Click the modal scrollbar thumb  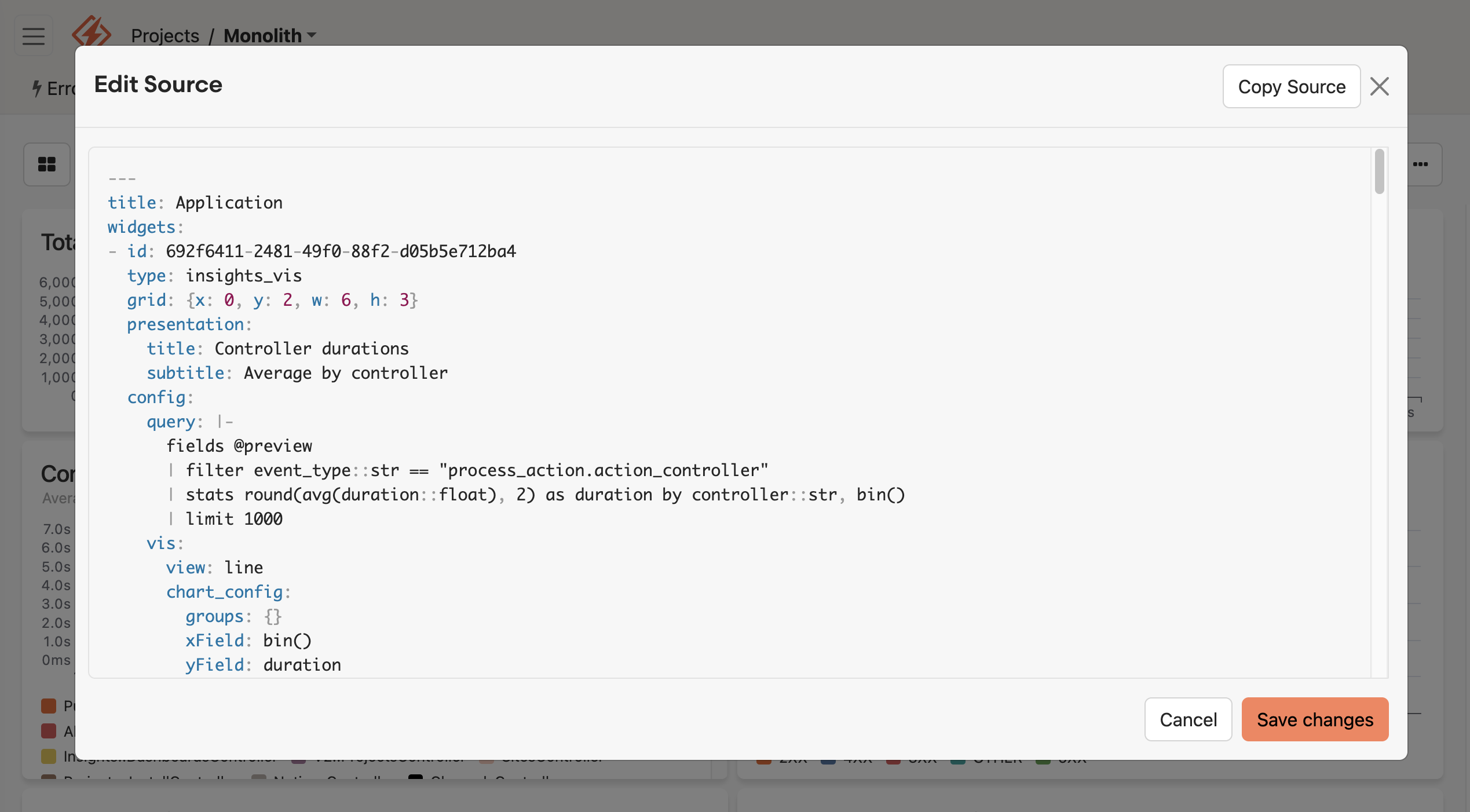[1379, 172]
